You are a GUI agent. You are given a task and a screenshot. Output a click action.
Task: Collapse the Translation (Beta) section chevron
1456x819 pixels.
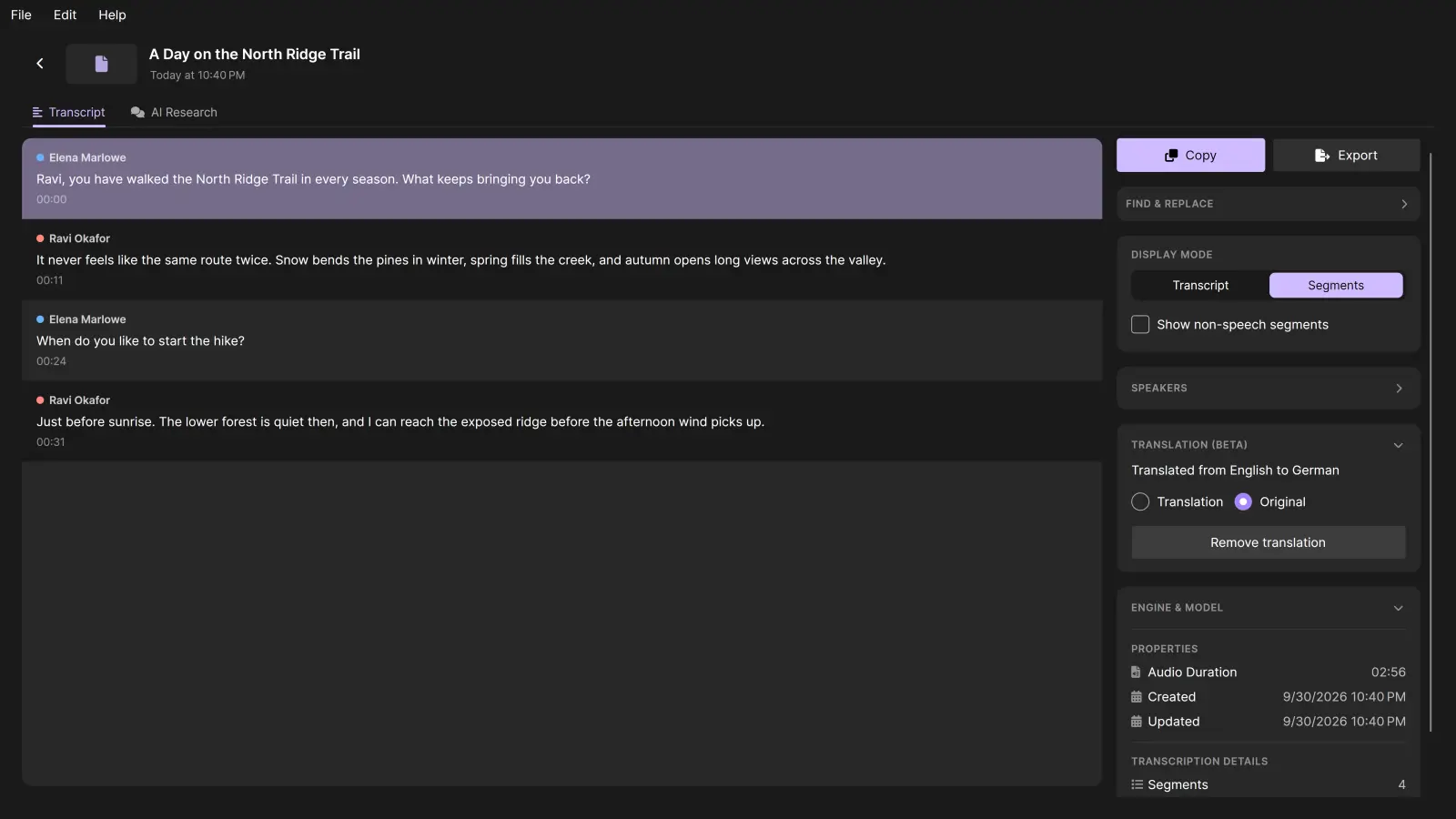coord(1399,446)
